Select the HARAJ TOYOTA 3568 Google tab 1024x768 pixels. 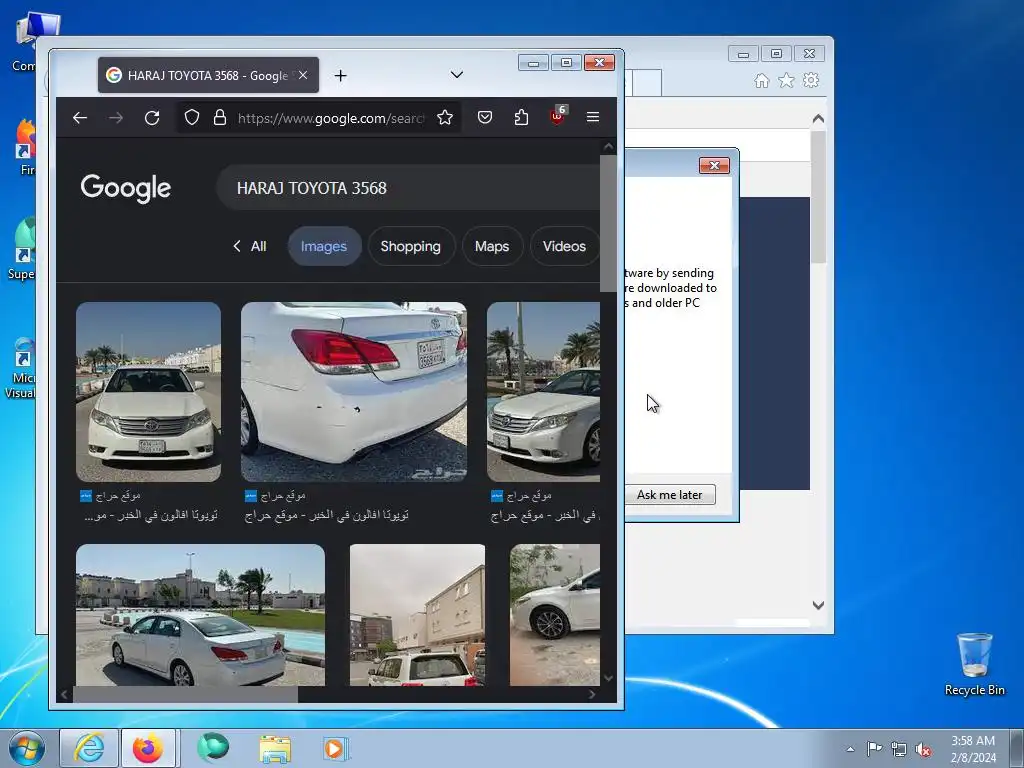click(x=208, y=75)
